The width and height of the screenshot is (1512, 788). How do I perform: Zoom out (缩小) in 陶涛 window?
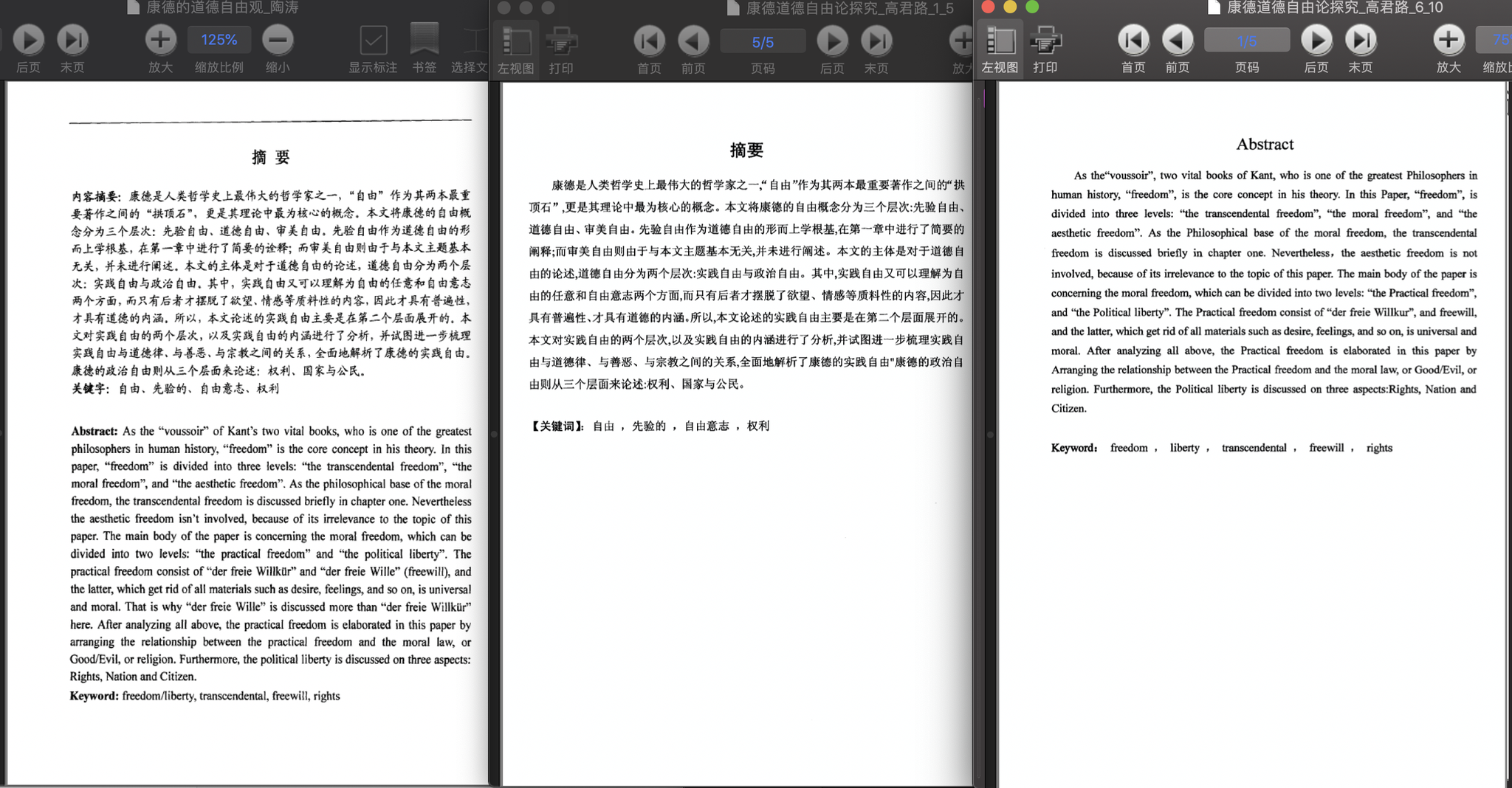tap(278, 40)
